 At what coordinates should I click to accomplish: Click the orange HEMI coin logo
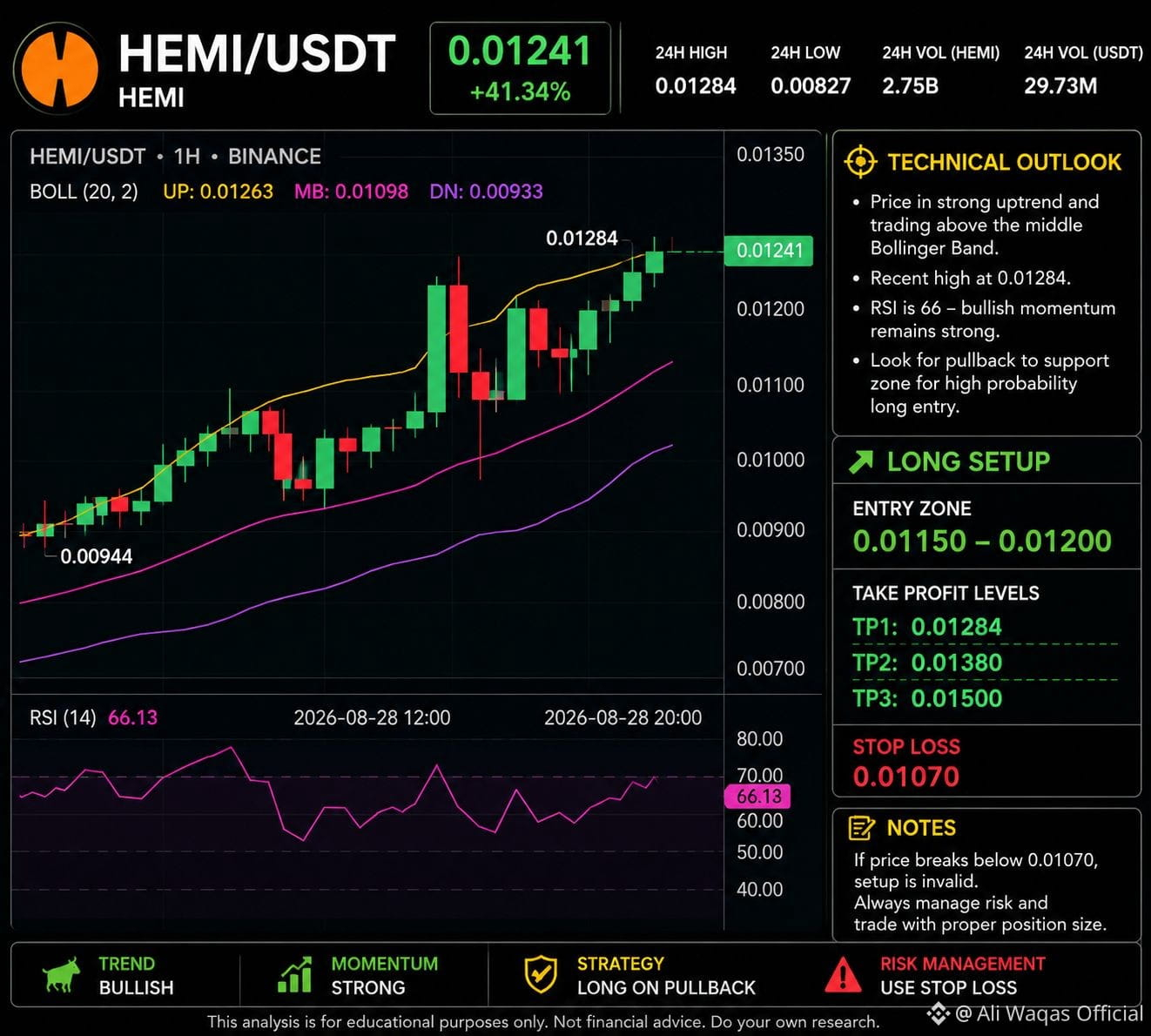coord(58,69)
